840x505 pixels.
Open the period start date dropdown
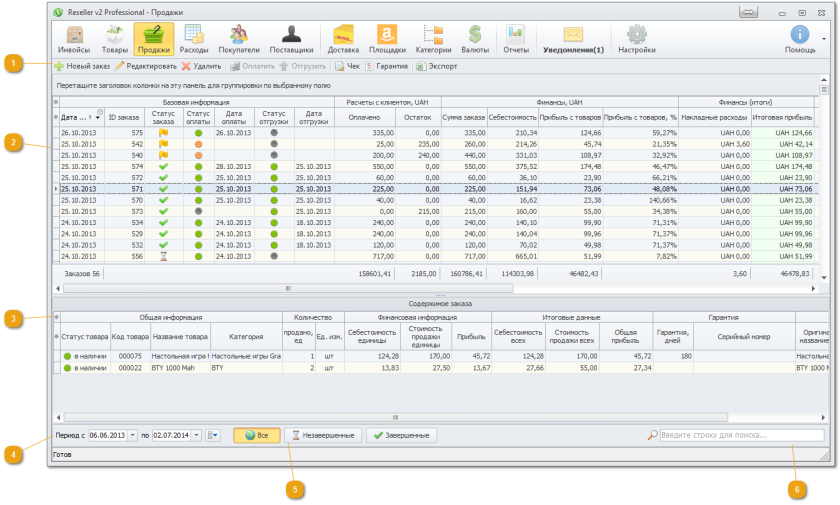133,436
